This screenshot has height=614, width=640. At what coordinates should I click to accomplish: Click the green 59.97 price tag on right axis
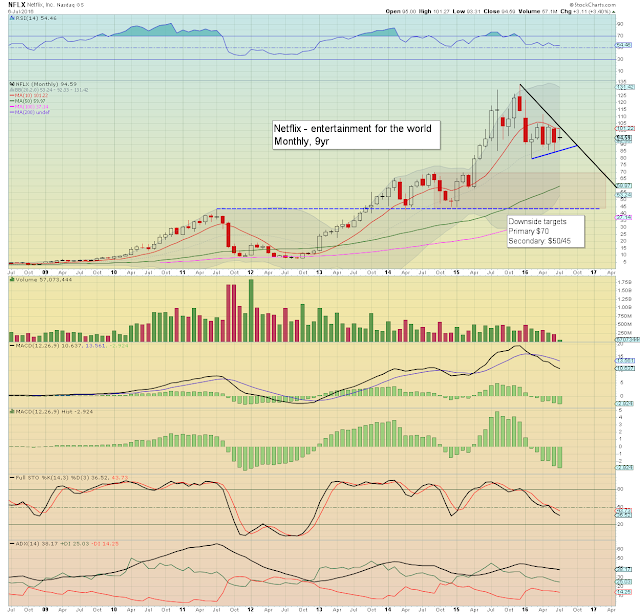624,185
